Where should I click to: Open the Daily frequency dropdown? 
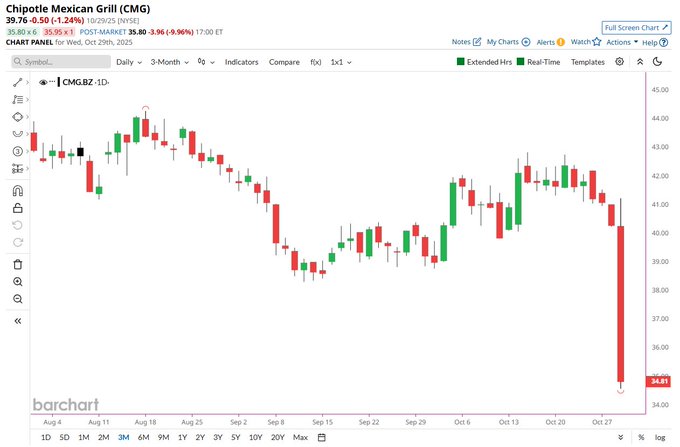(x=129, y=62)
